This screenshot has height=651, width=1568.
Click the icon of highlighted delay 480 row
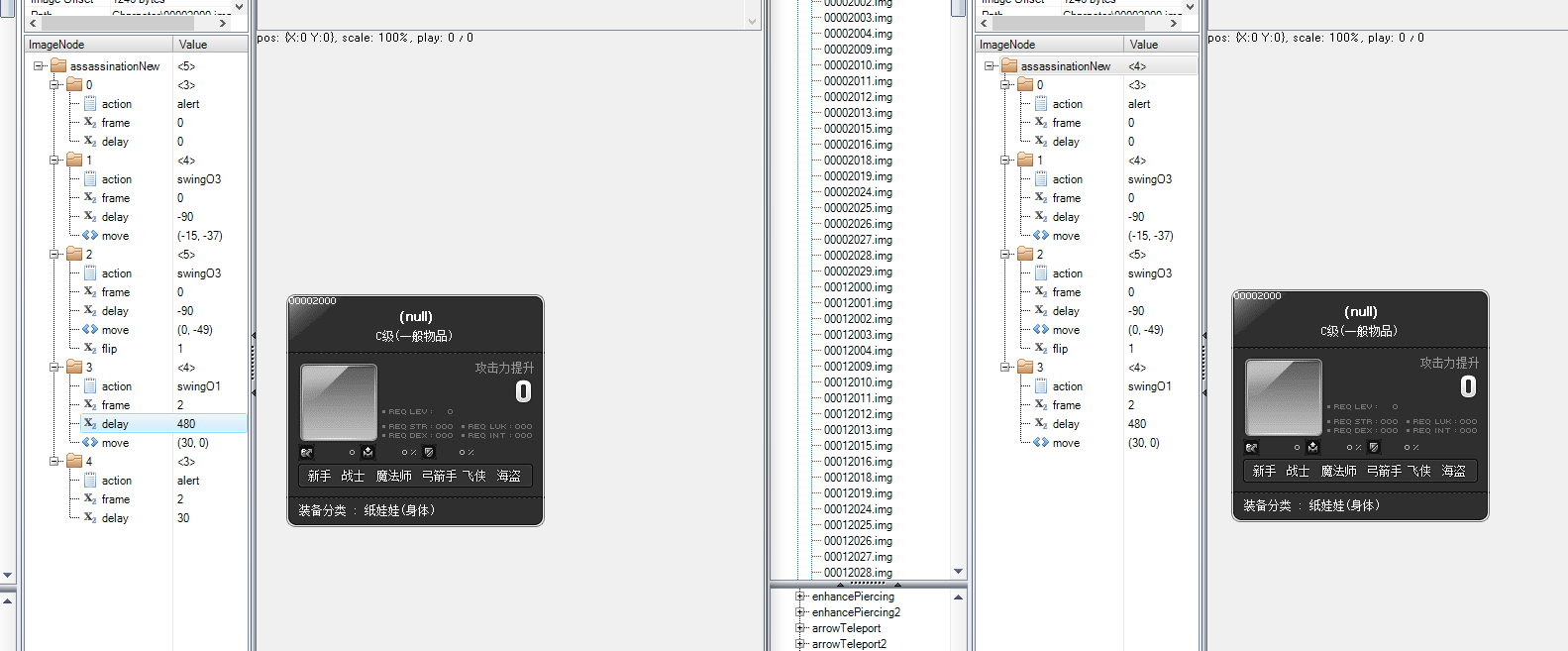90,424
